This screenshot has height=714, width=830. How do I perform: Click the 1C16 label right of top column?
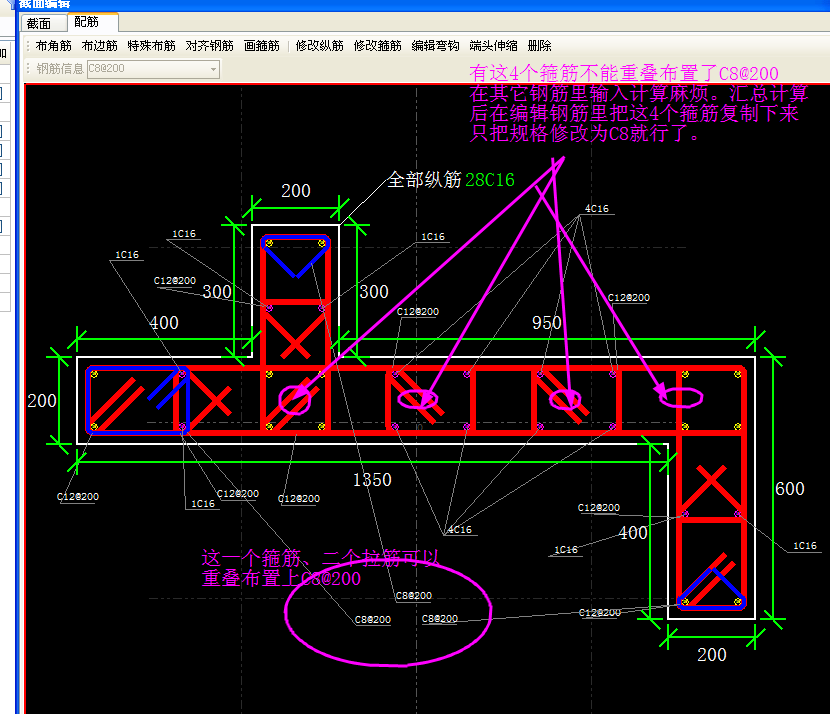[x=433, y=237]
